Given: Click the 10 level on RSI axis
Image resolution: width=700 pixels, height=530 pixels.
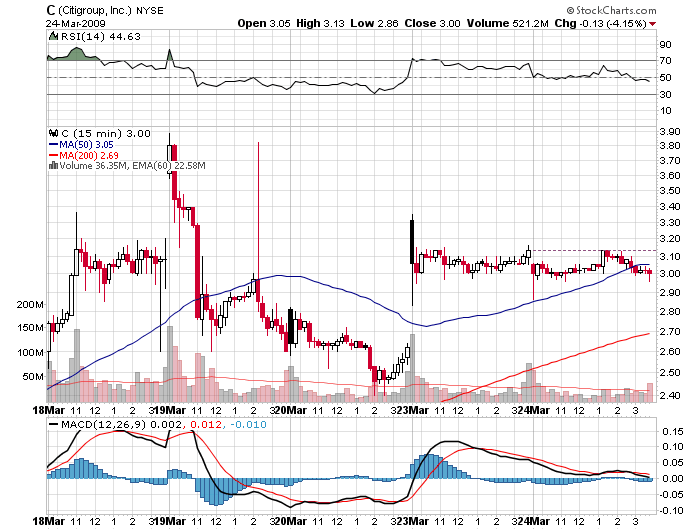Looking at the screenshot, I should pos(666,111).
